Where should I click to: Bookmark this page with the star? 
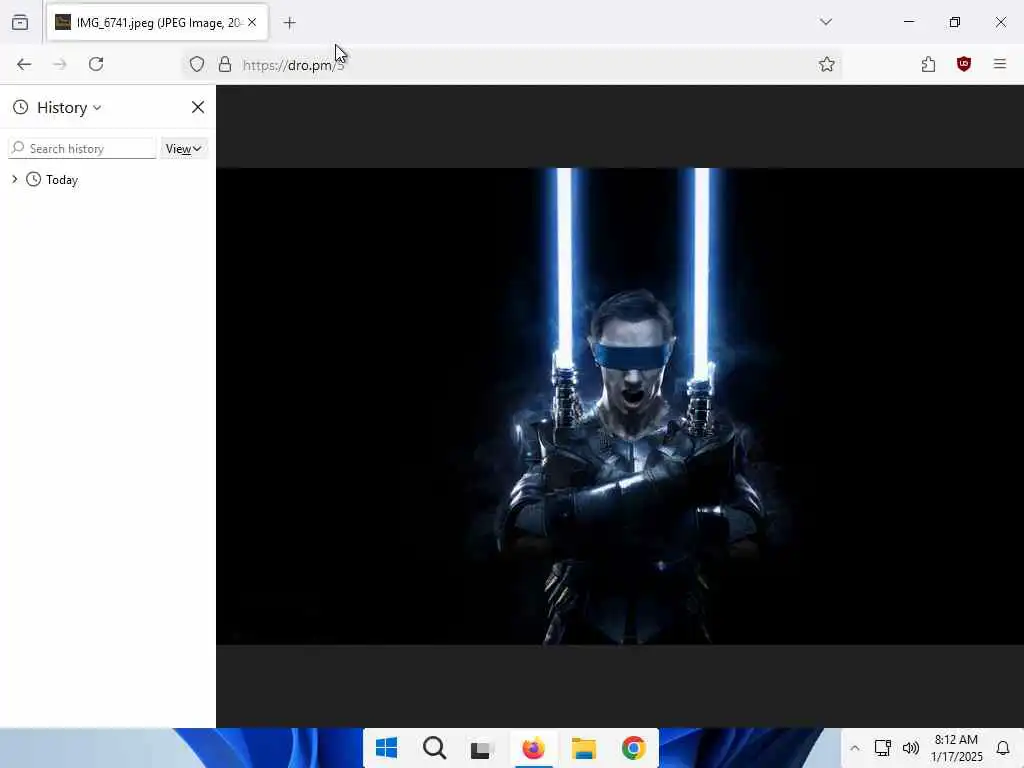click(x=827, y=64)
